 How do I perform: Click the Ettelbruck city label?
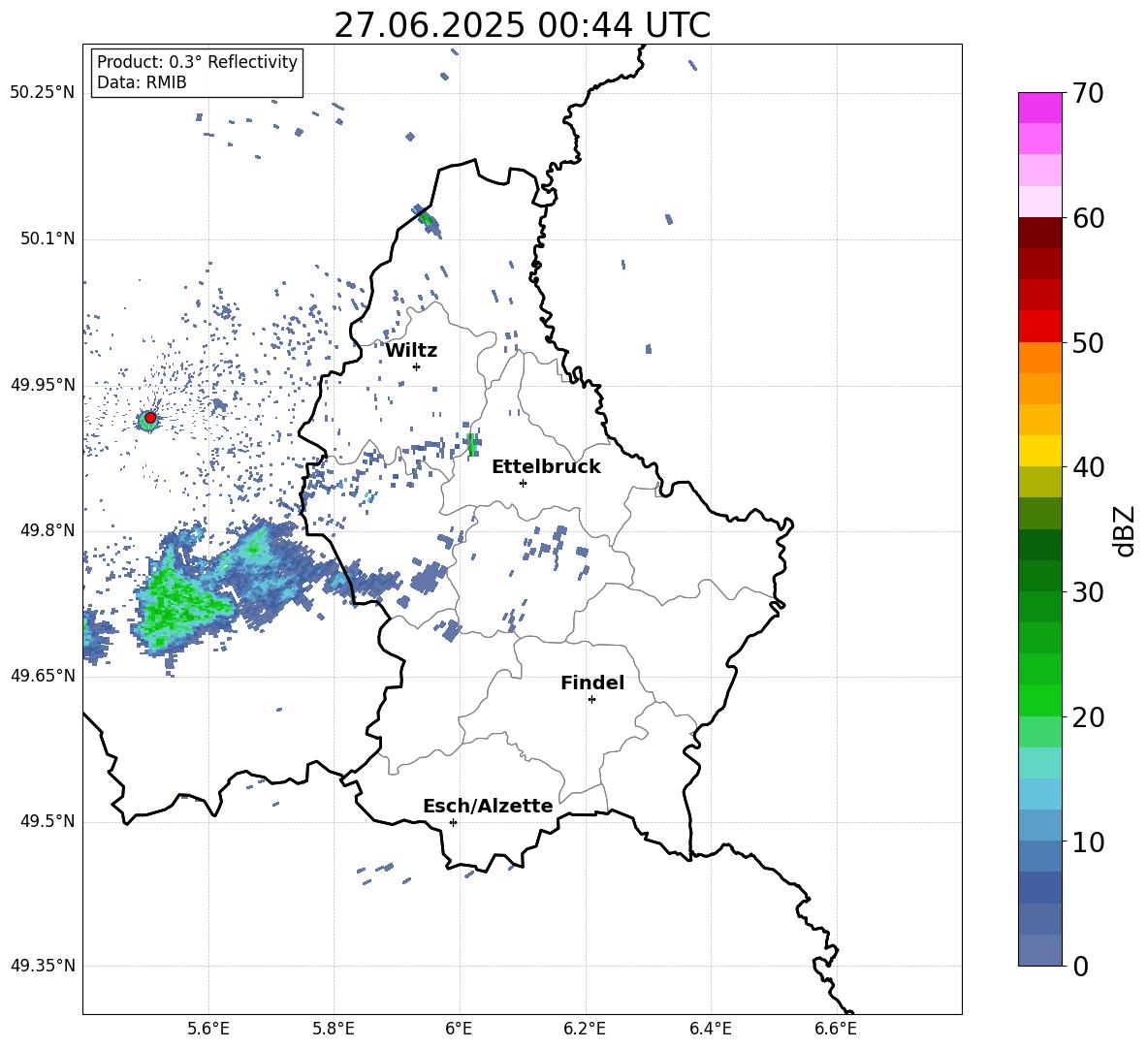[x=546, y=467]
